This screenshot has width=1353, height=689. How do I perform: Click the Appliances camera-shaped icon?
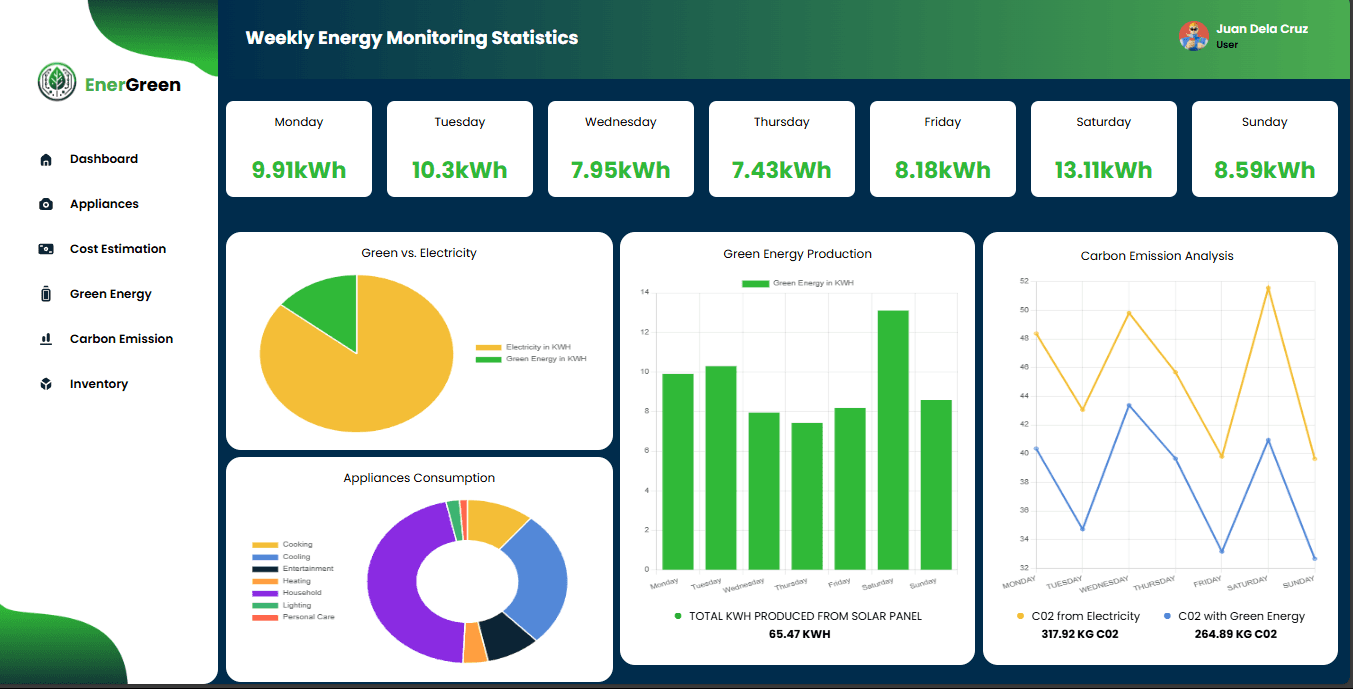45,204
